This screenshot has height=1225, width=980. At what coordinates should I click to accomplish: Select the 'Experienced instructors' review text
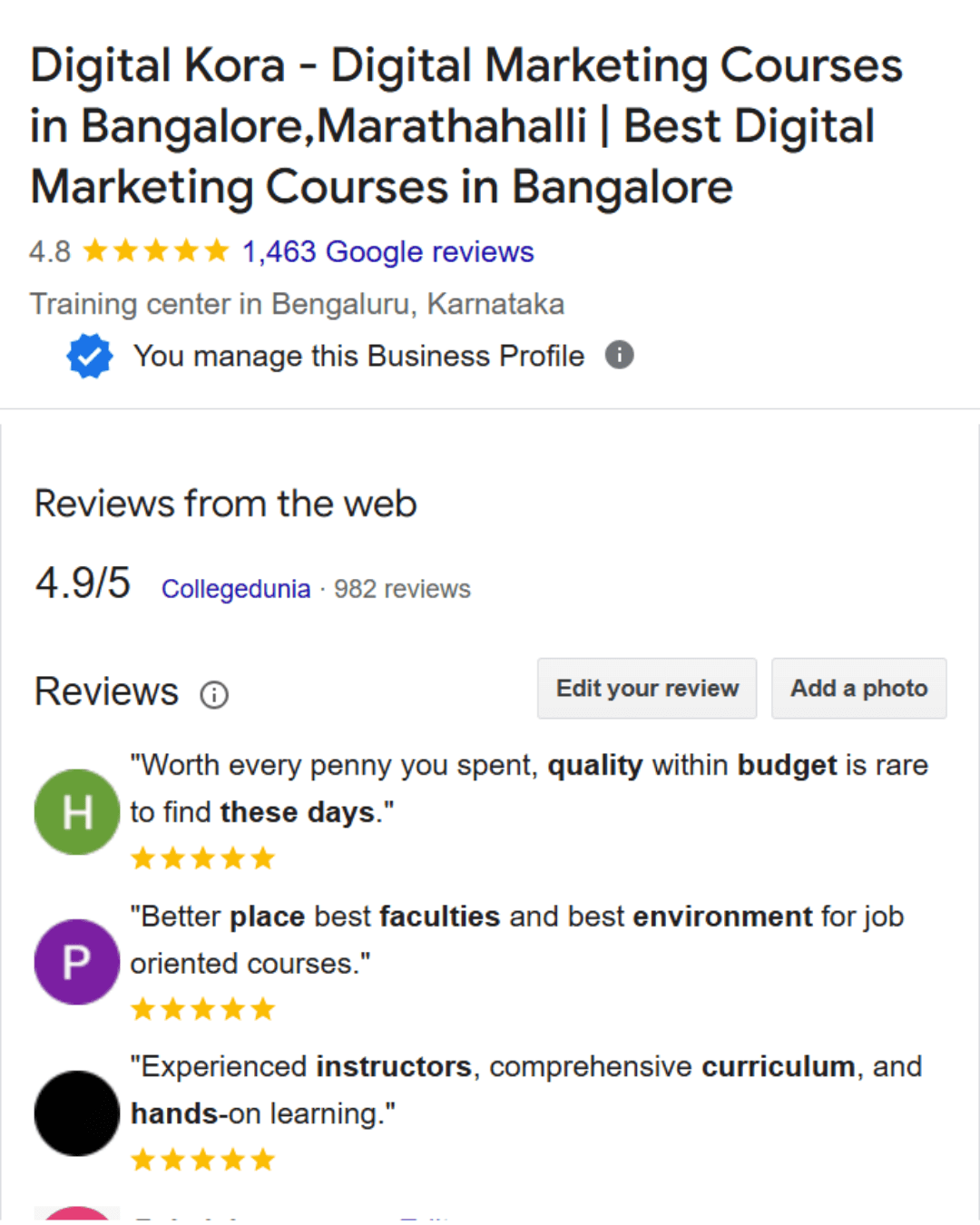pyautogui.click(x=526, y=1090)
